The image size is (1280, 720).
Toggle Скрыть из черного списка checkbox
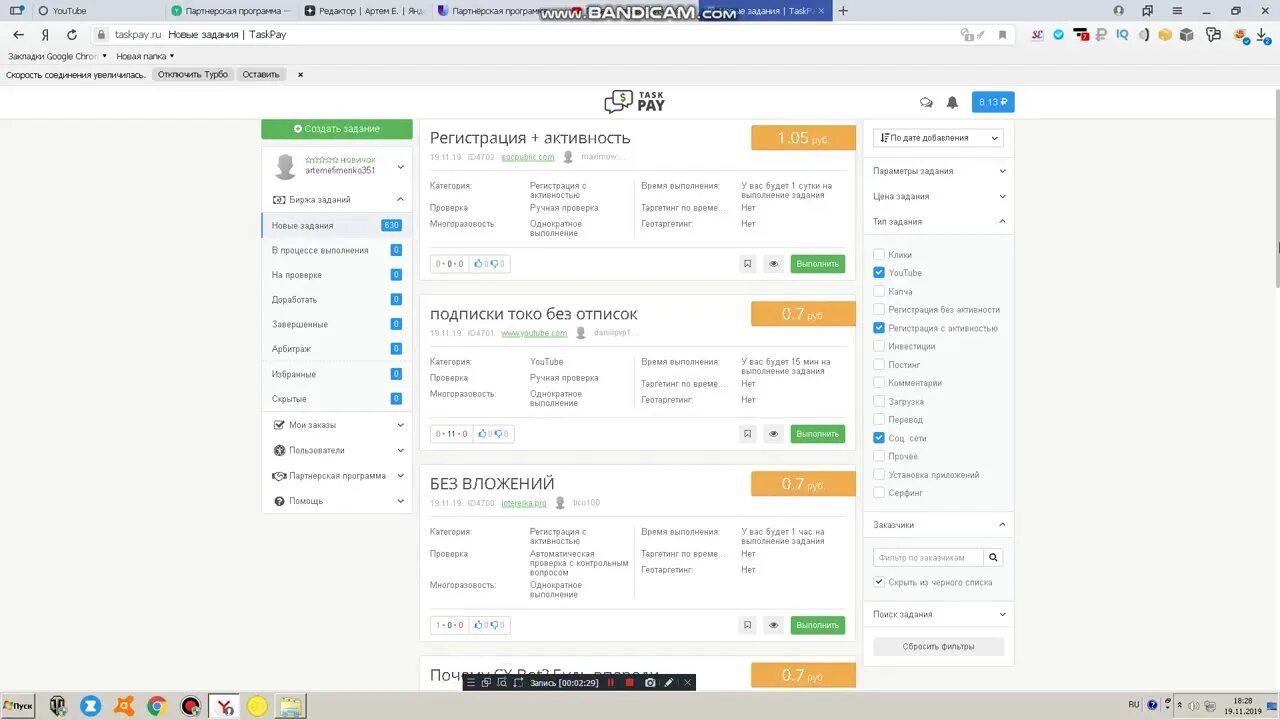point(879,582)
